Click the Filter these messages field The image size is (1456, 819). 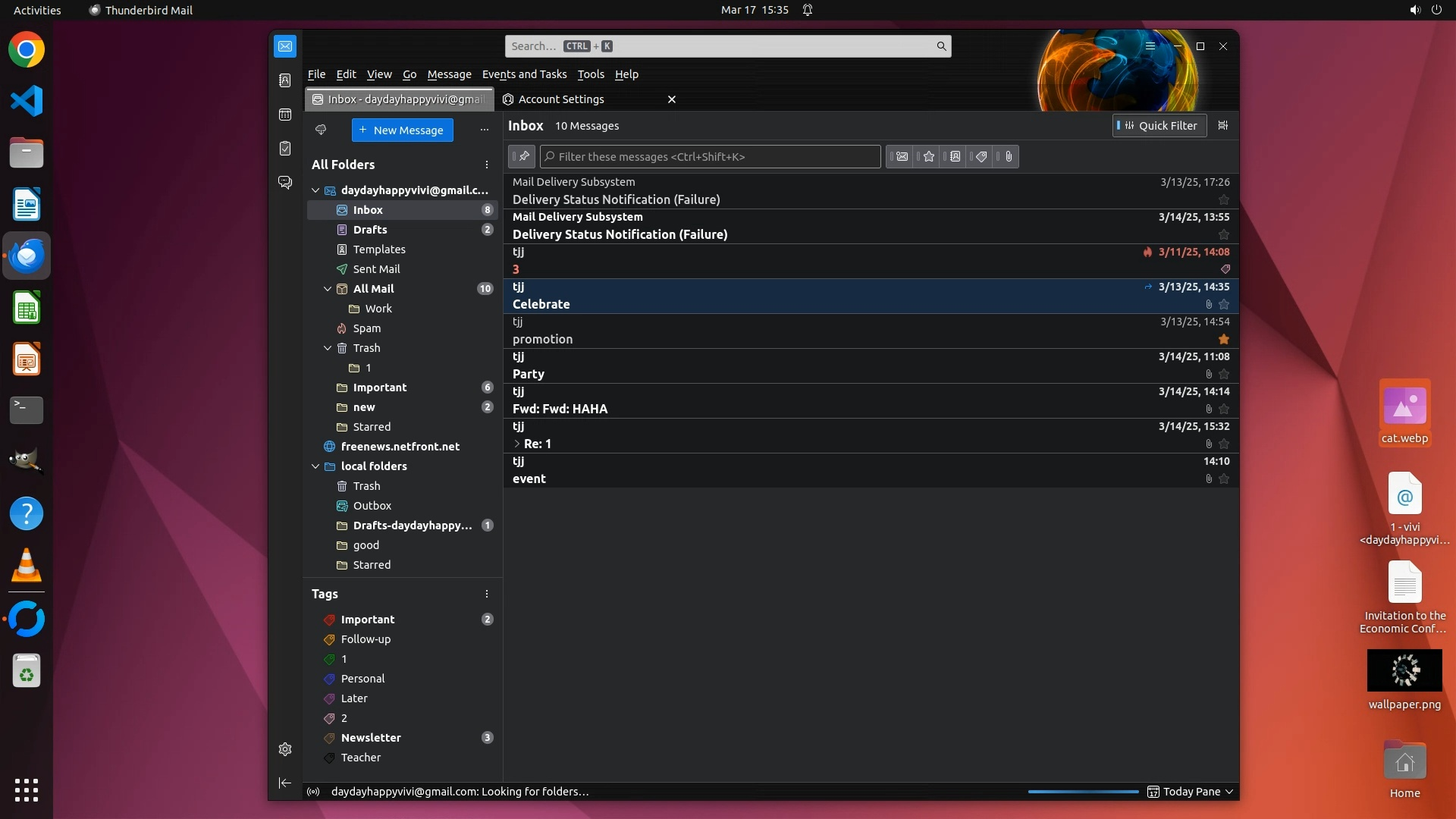711,157
